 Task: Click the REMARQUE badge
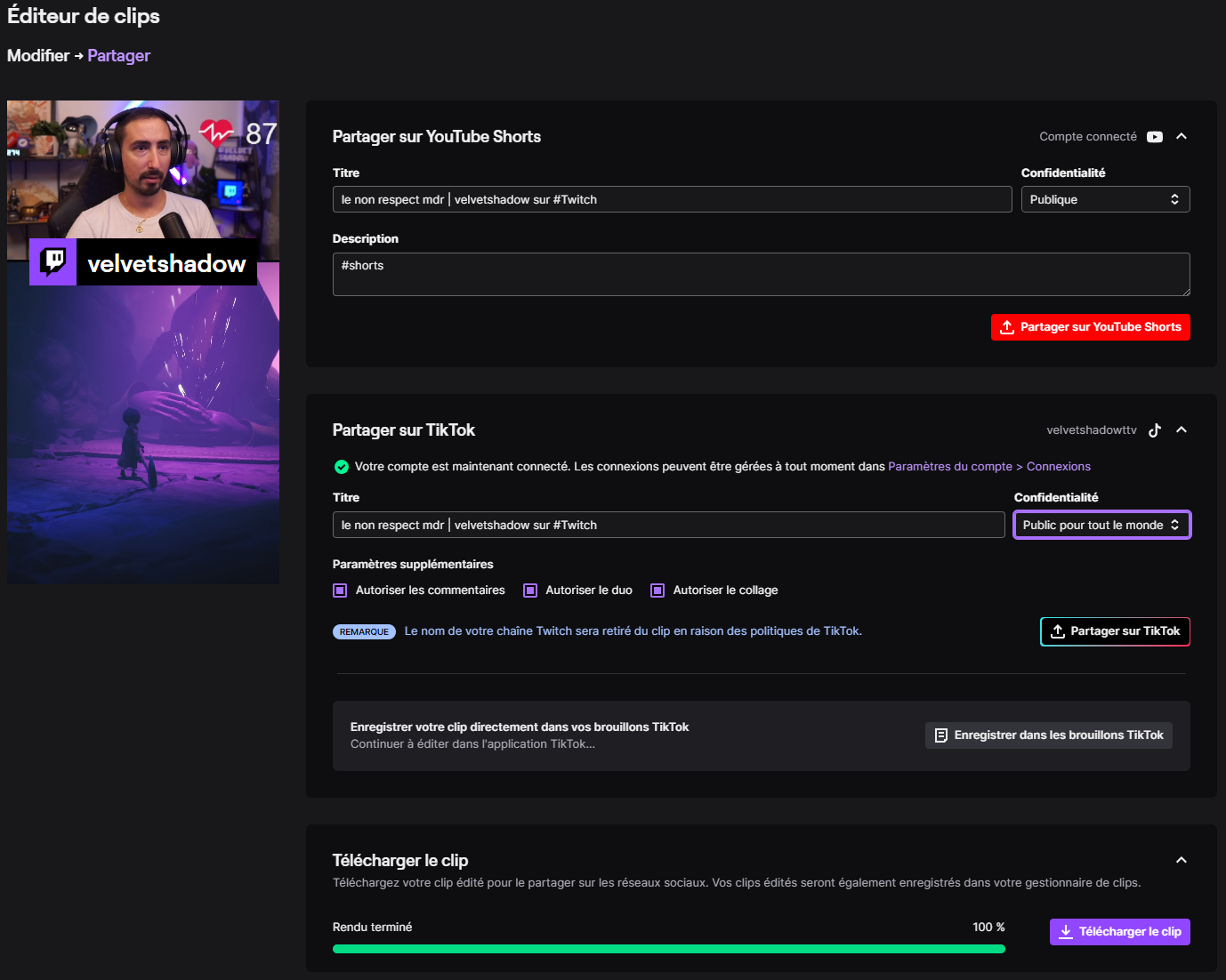coord(364,631)
